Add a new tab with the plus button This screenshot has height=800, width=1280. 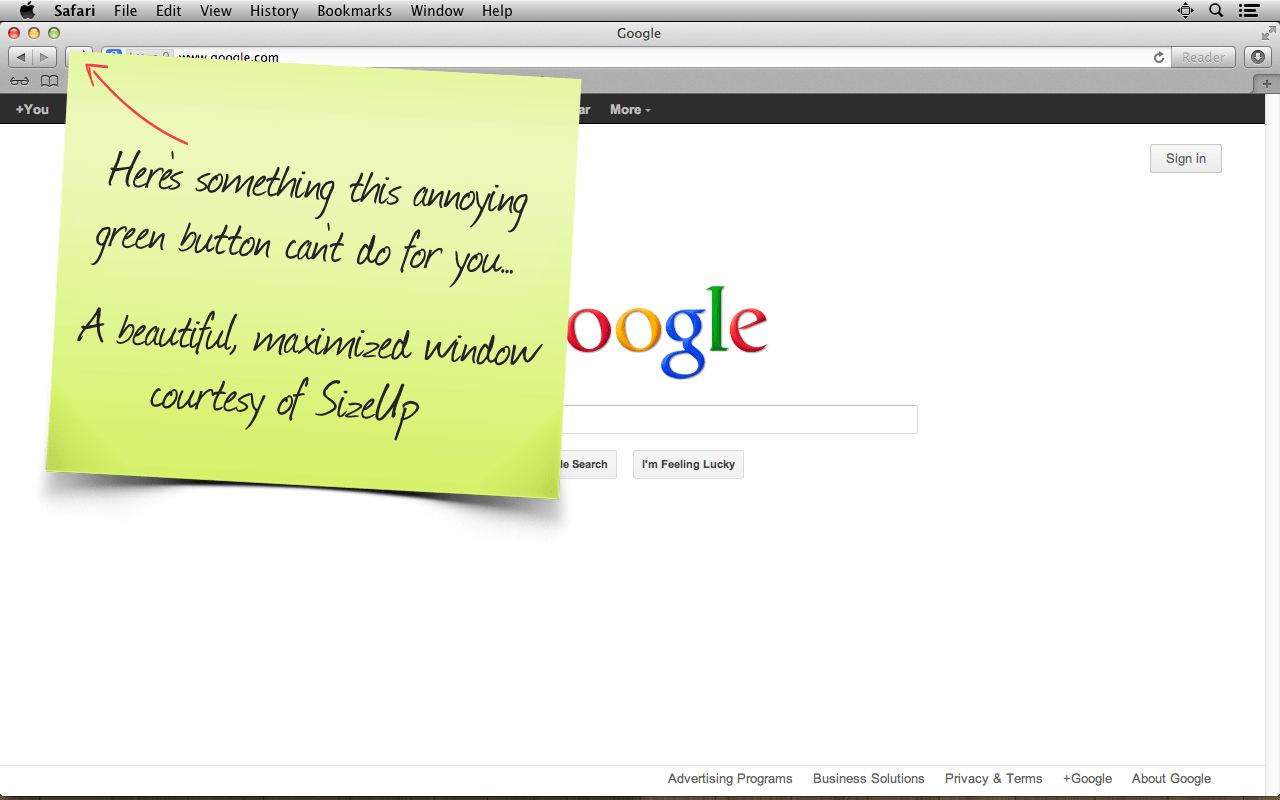(1267, 83)
